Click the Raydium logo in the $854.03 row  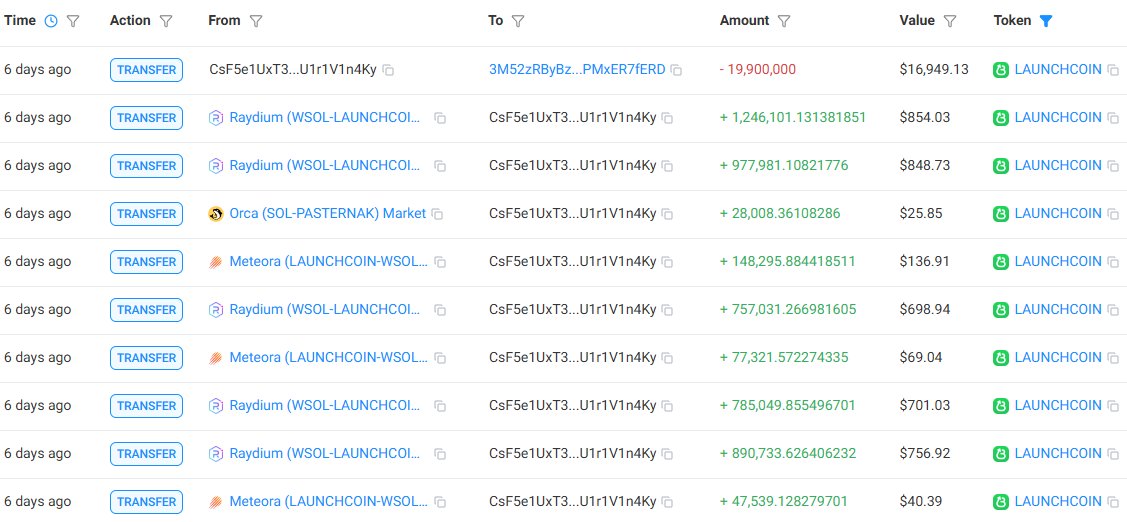[216, 118]
